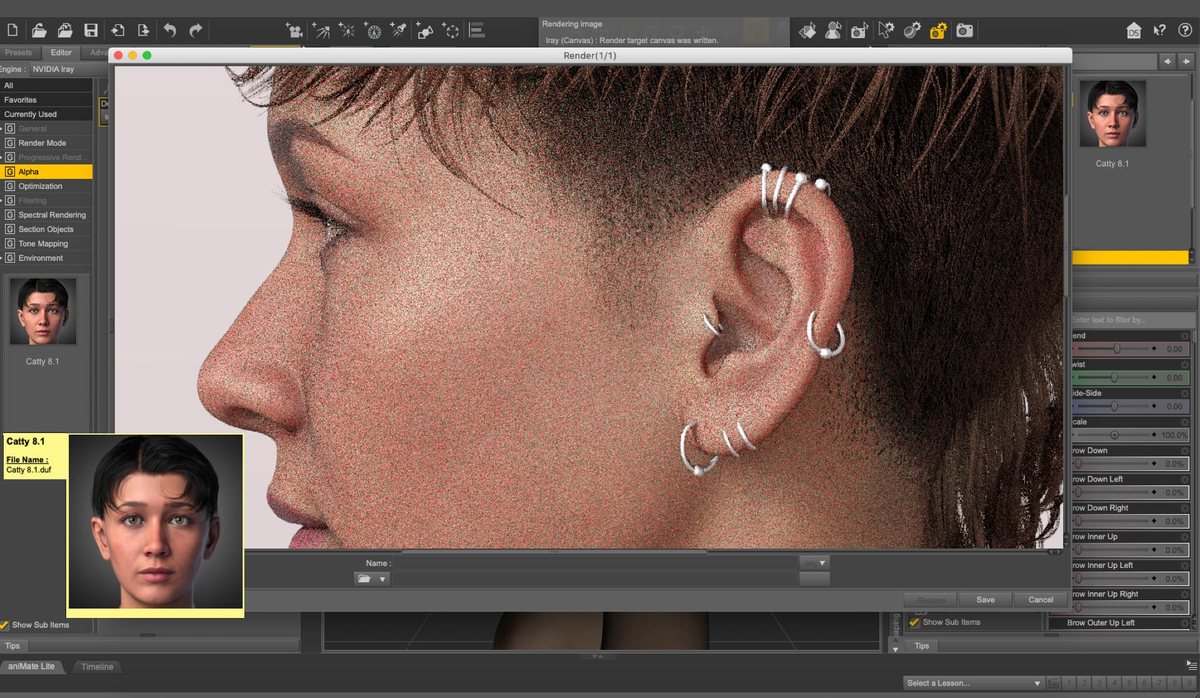
Task: Create a new null object icon
Action: [x=451, y=31]
